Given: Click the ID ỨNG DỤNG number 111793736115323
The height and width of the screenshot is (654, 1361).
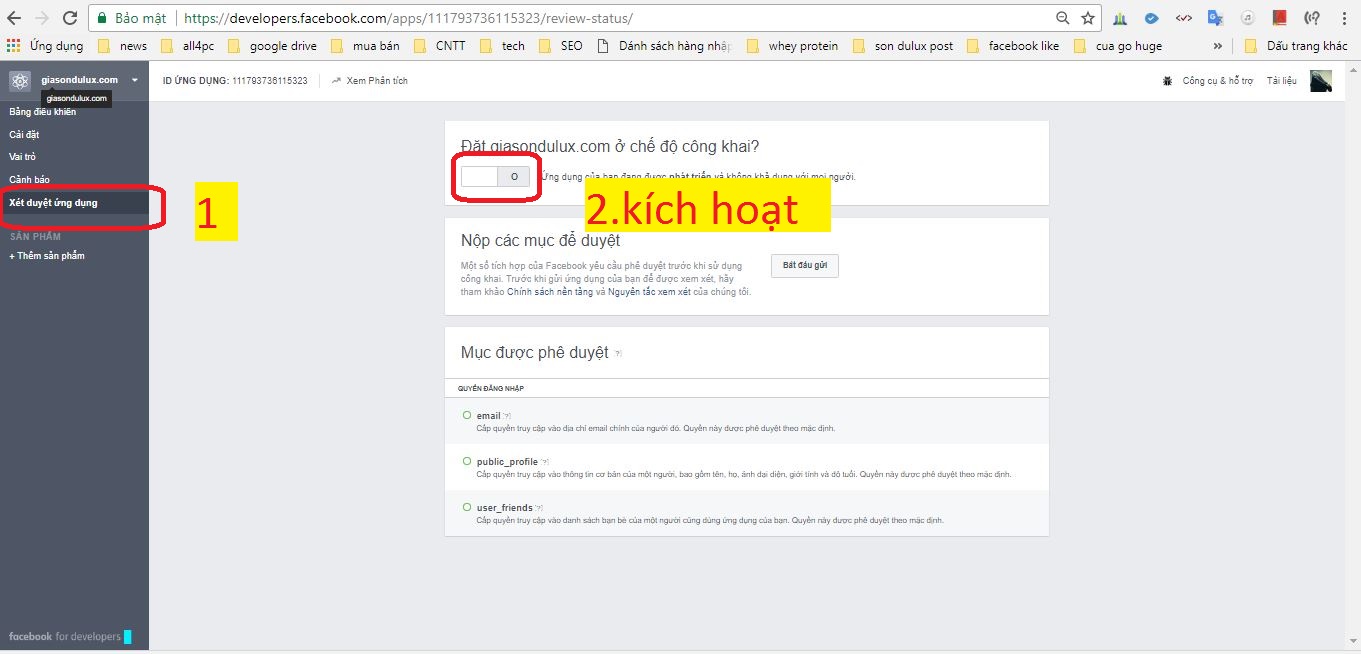Looking at the screenshot, I should tap(269, 81).
